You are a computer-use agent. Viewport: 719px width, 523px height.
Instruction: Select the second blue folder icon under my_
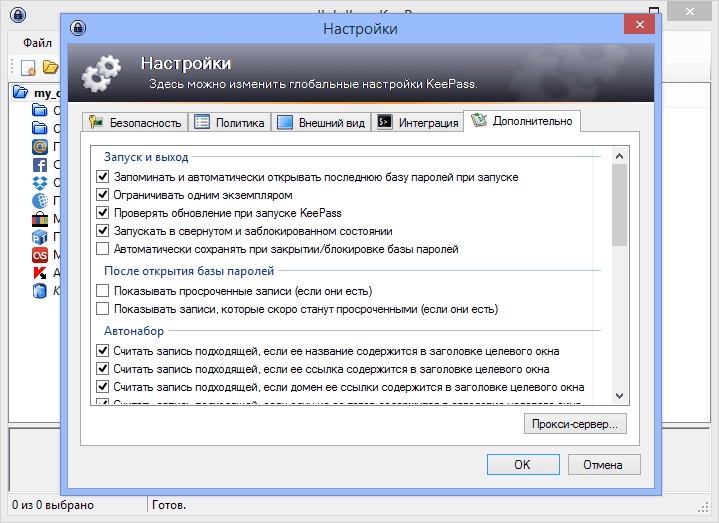click(40, 128)
